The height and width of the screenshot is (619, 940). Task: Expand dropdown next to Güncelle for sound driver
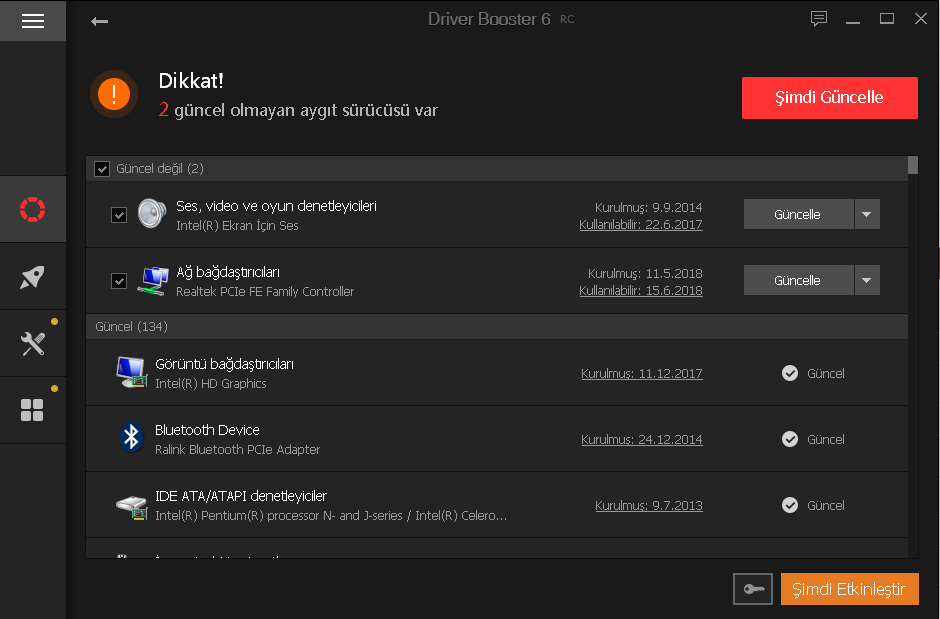coord(867,214)
